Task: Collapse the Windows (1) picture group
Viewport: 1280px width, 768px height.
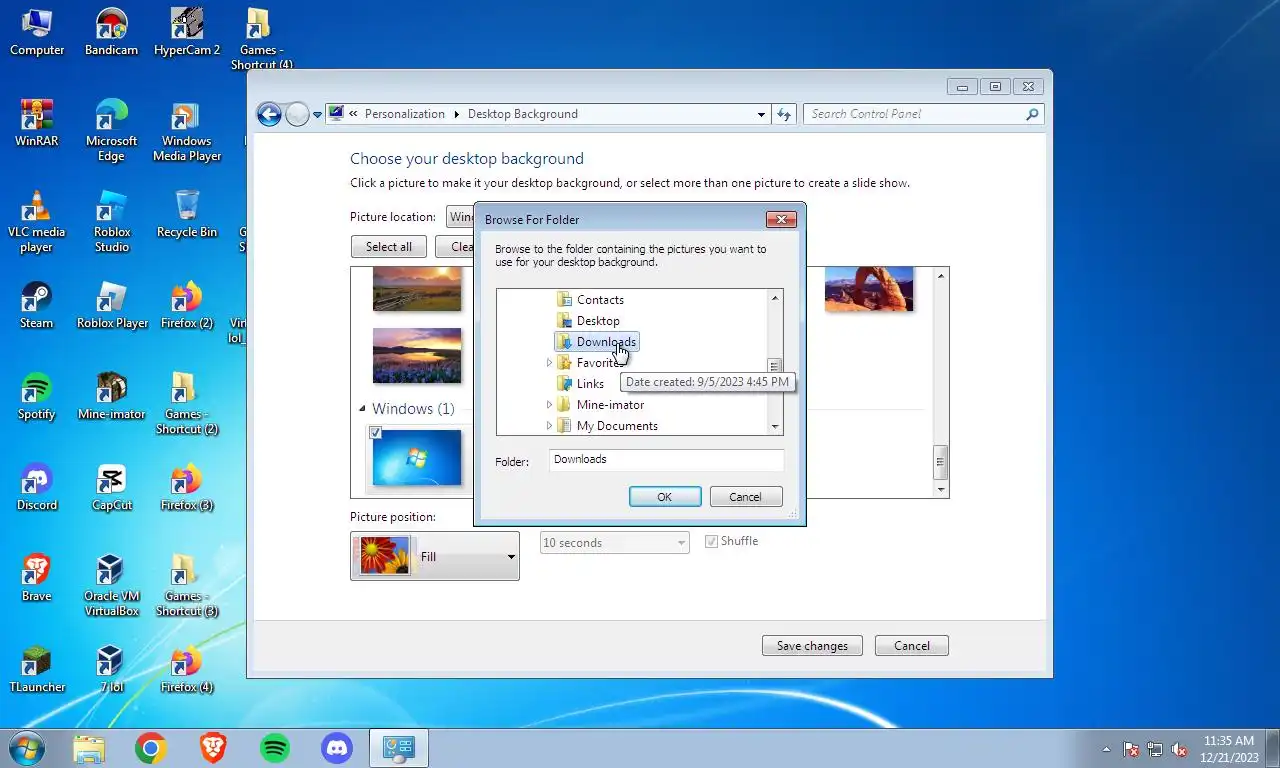Action: pos(362,409)
